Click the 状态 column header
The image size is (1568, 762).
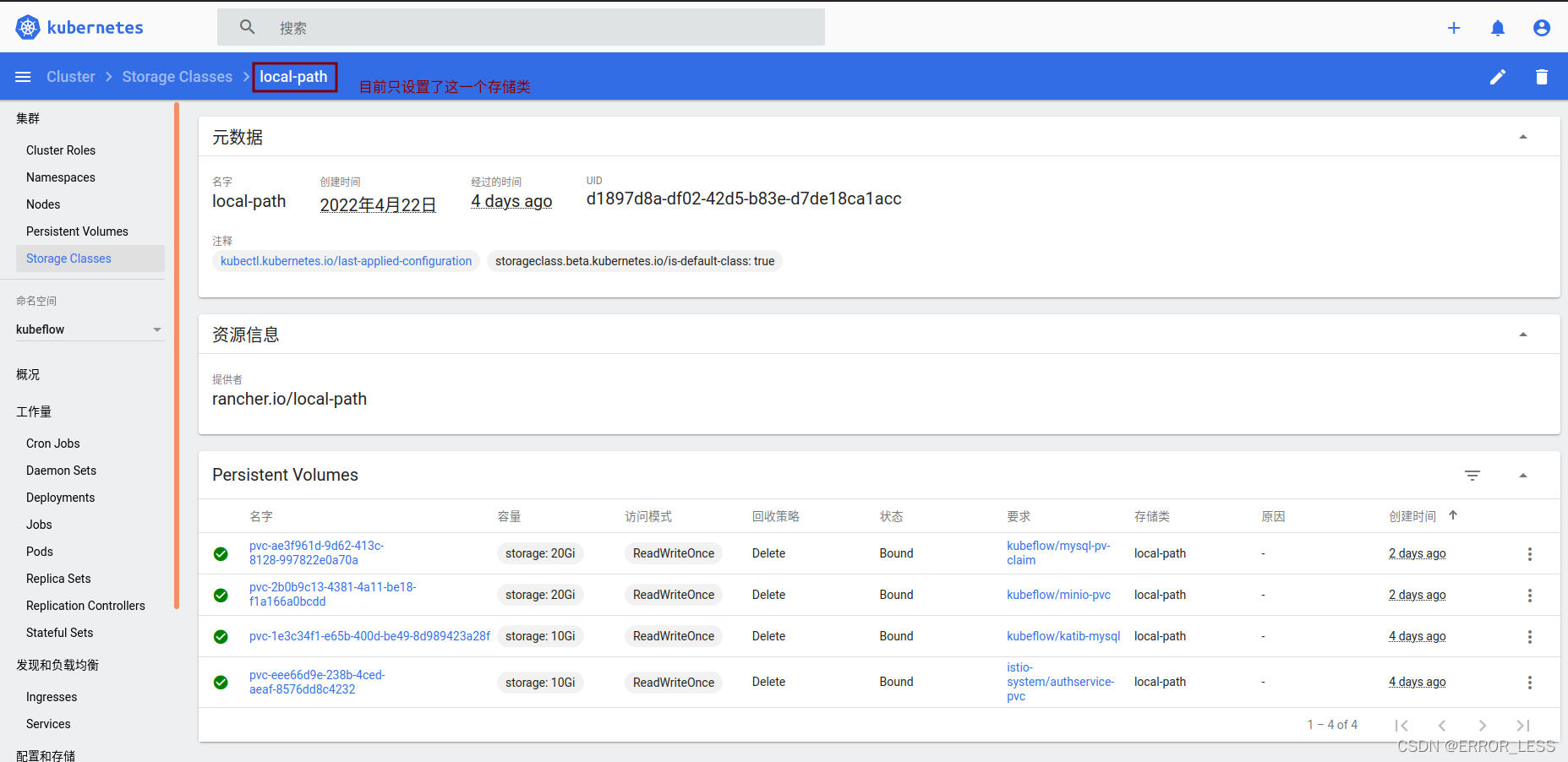[891, 516]
